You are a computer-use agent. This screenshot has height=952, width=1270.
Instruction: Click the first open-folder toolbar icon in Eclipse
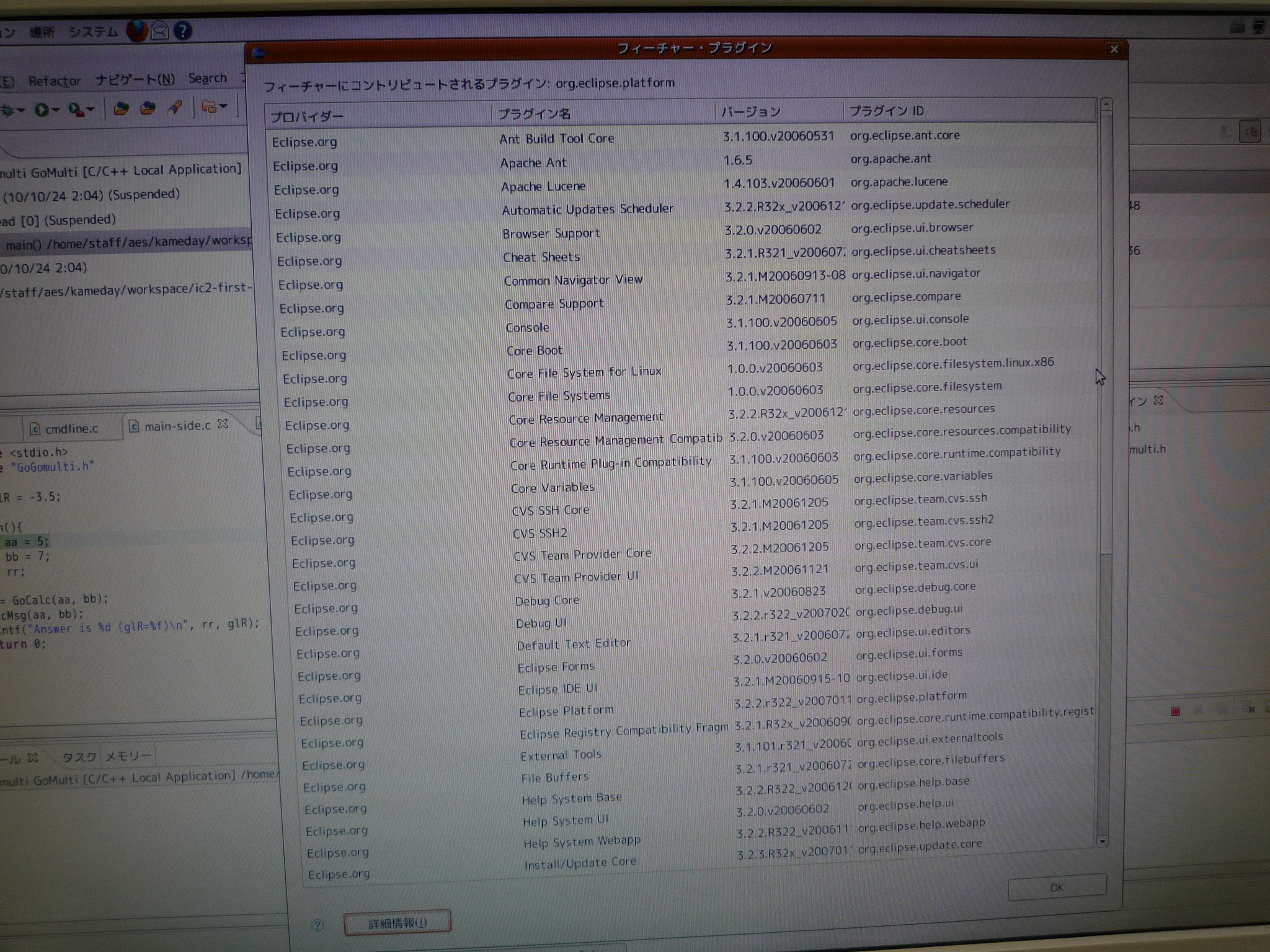121,108
